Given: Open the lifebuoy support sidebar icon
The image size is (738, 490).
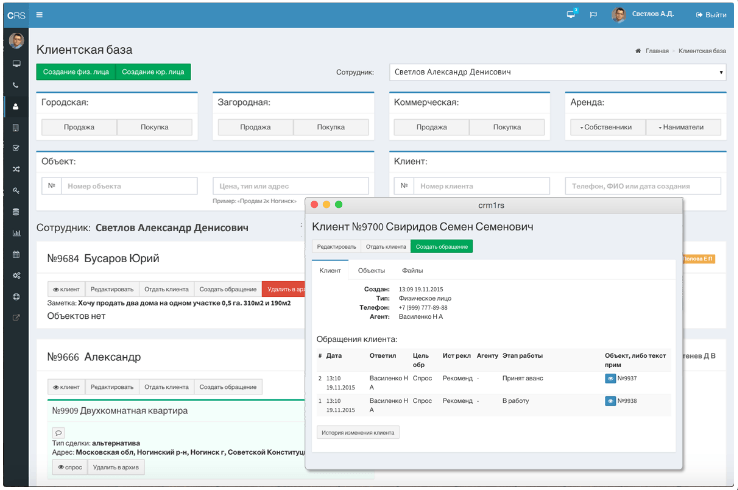Looking at the screenshot, I should click(16, 297).
